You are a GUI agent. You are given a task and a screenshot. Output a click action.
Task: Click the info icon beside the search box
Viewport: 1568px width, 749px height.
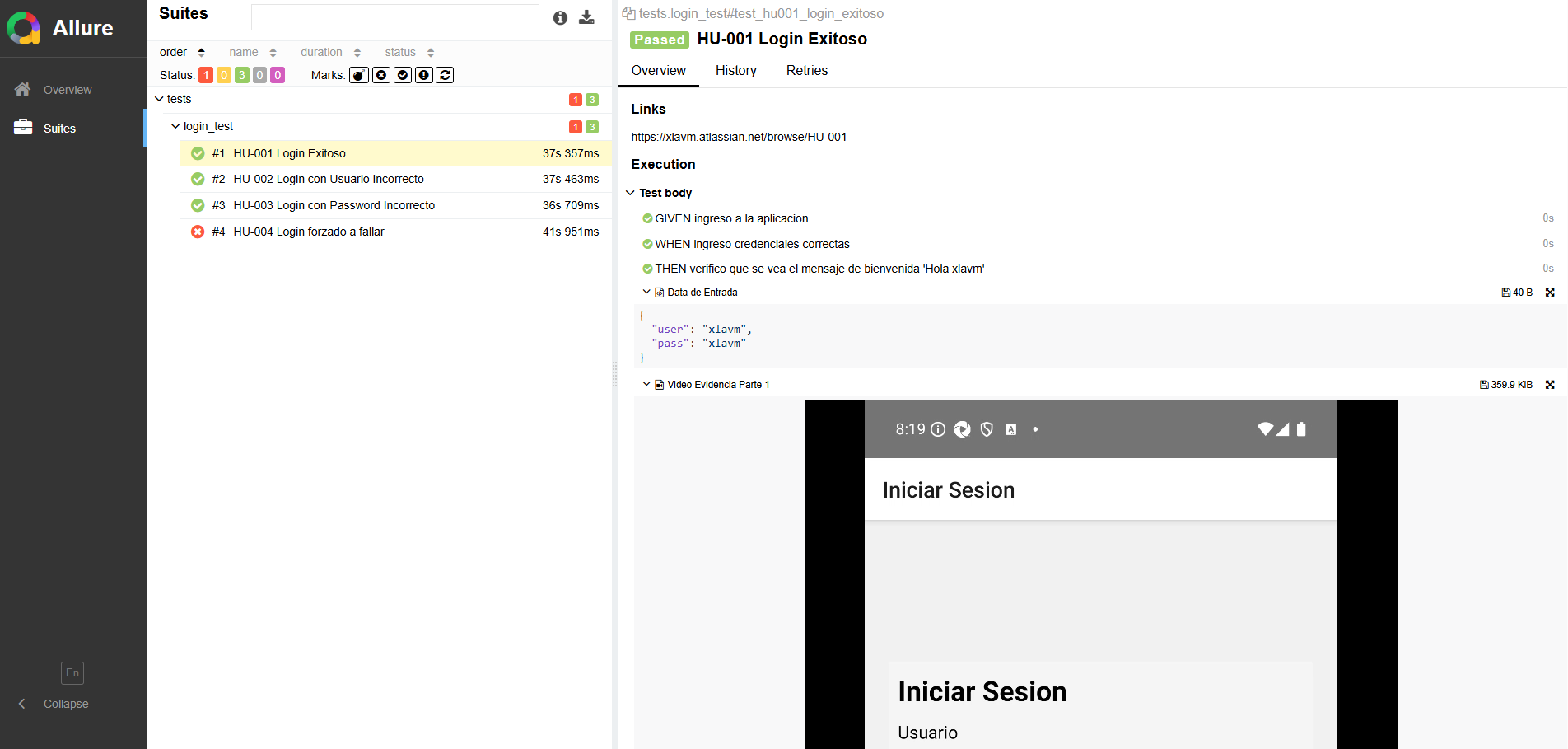click(560, 17)
